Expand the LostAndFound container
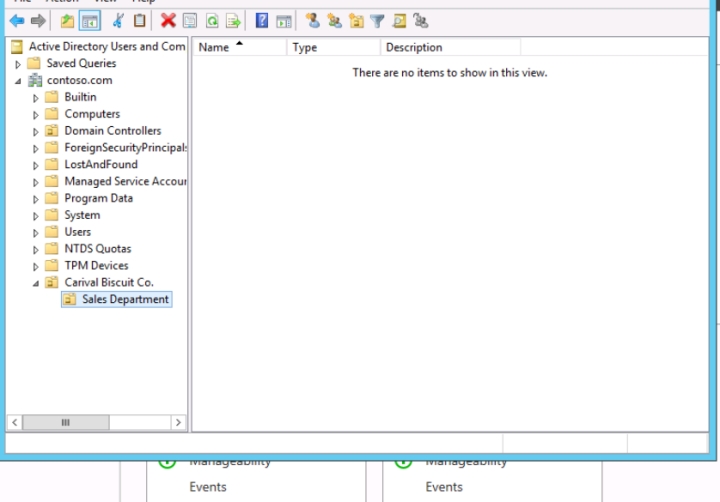 [35, 165]
